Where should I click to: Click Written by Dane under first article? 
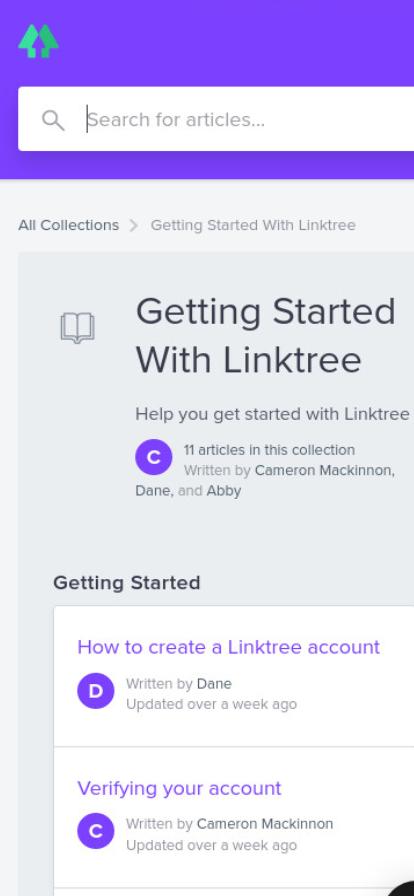(179, 683)
